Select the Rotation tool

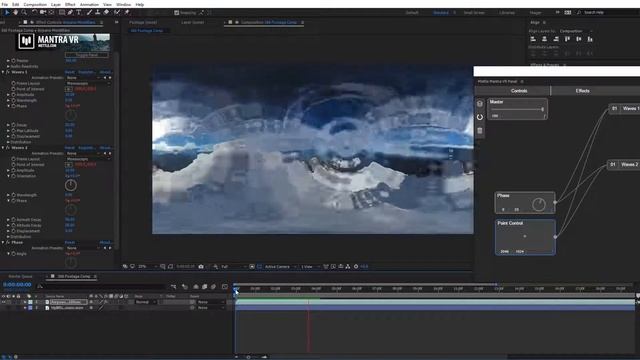pyautogui.click(x=34, y=13)
